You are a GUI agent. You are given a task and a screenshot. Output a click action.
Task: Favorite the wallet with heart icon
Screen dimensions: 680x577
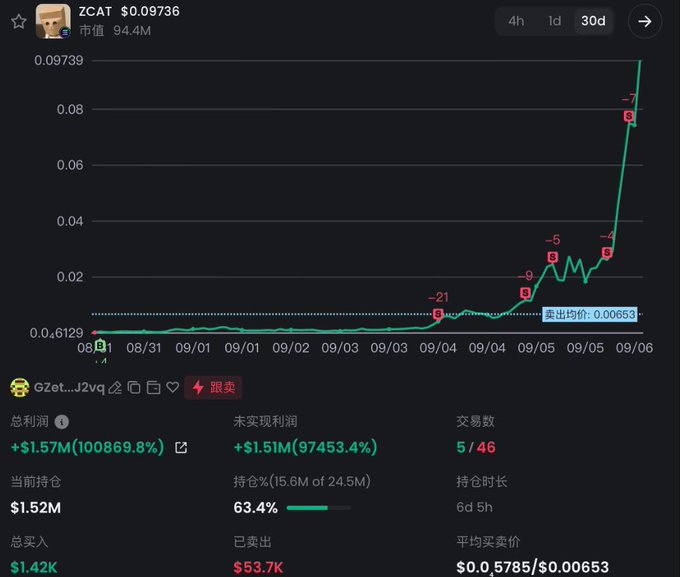173,387
